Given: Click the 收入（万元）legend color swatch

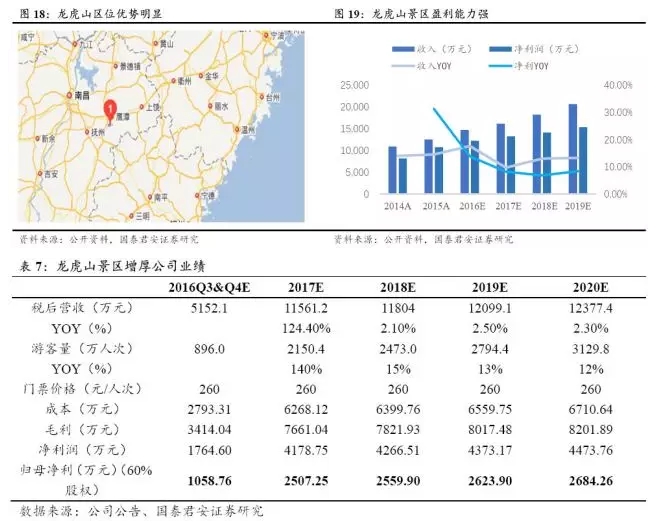Looking at the screenshot, I should point(403,49).
